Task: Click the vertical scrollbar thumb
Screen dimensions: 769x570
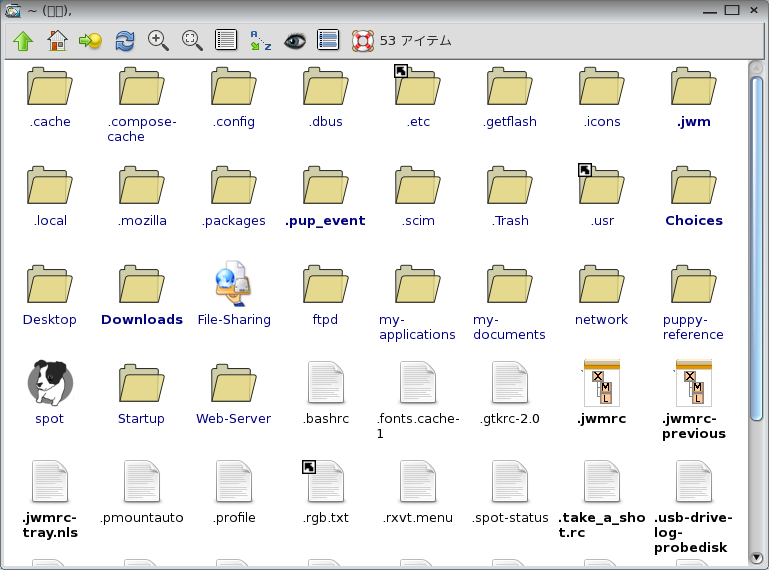Action: pos(757,248)
